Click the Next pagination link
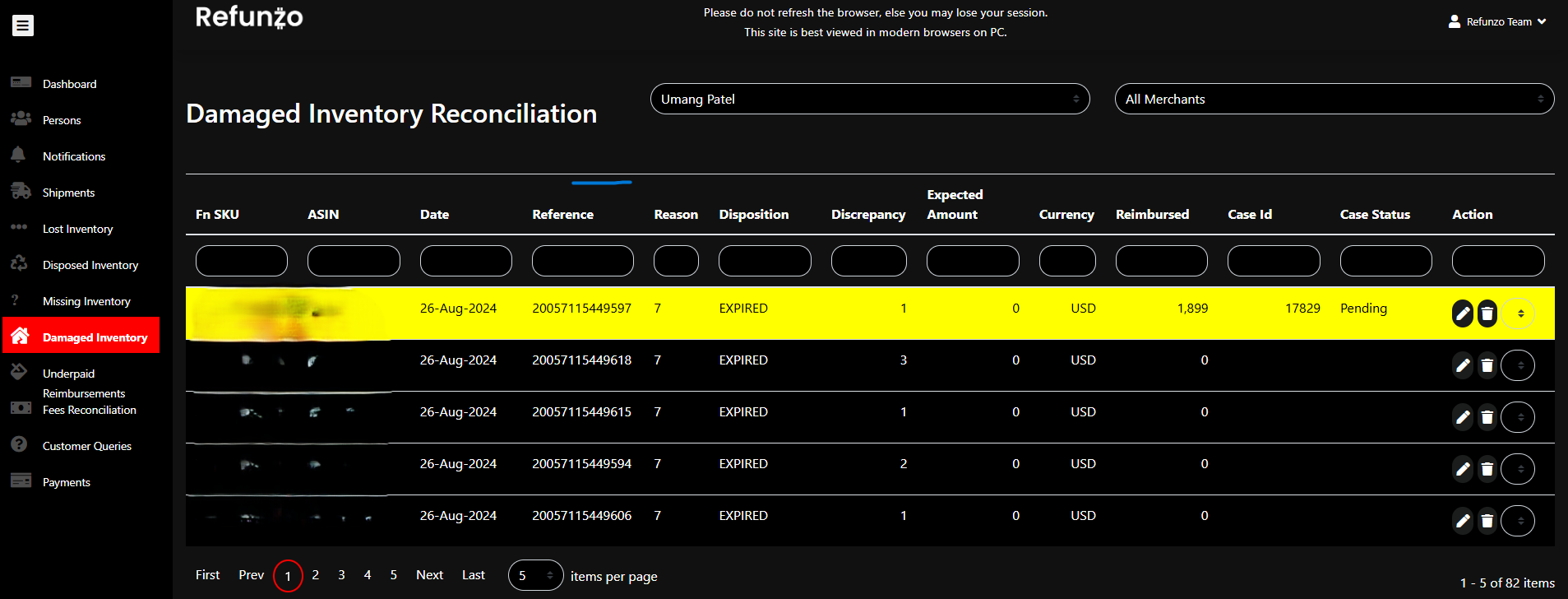 point(429,575)
